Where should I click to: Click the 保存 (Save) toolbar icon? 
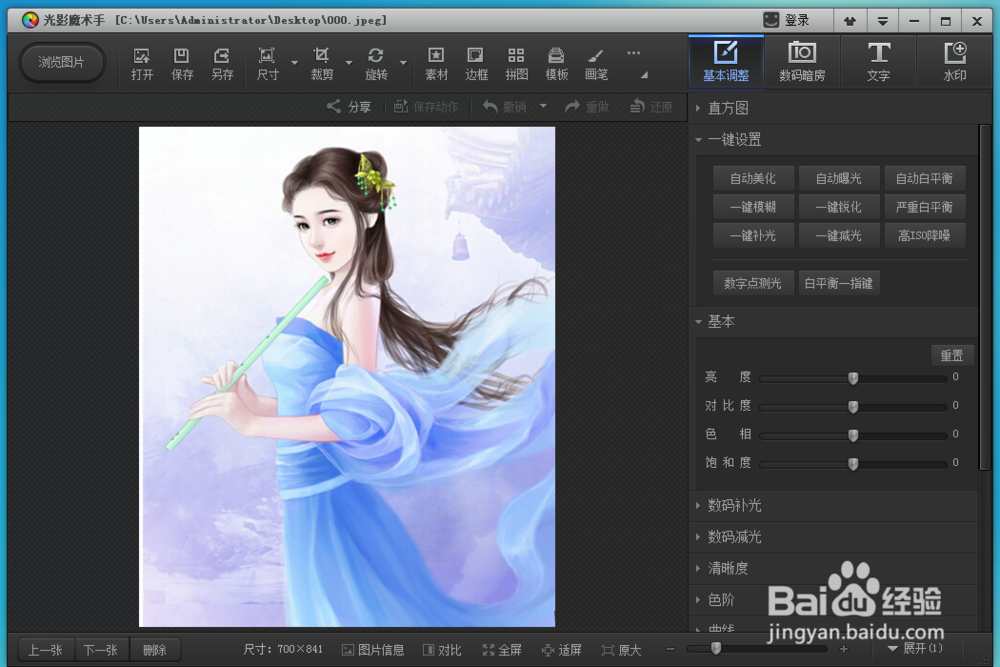click(x=182, y=64)
